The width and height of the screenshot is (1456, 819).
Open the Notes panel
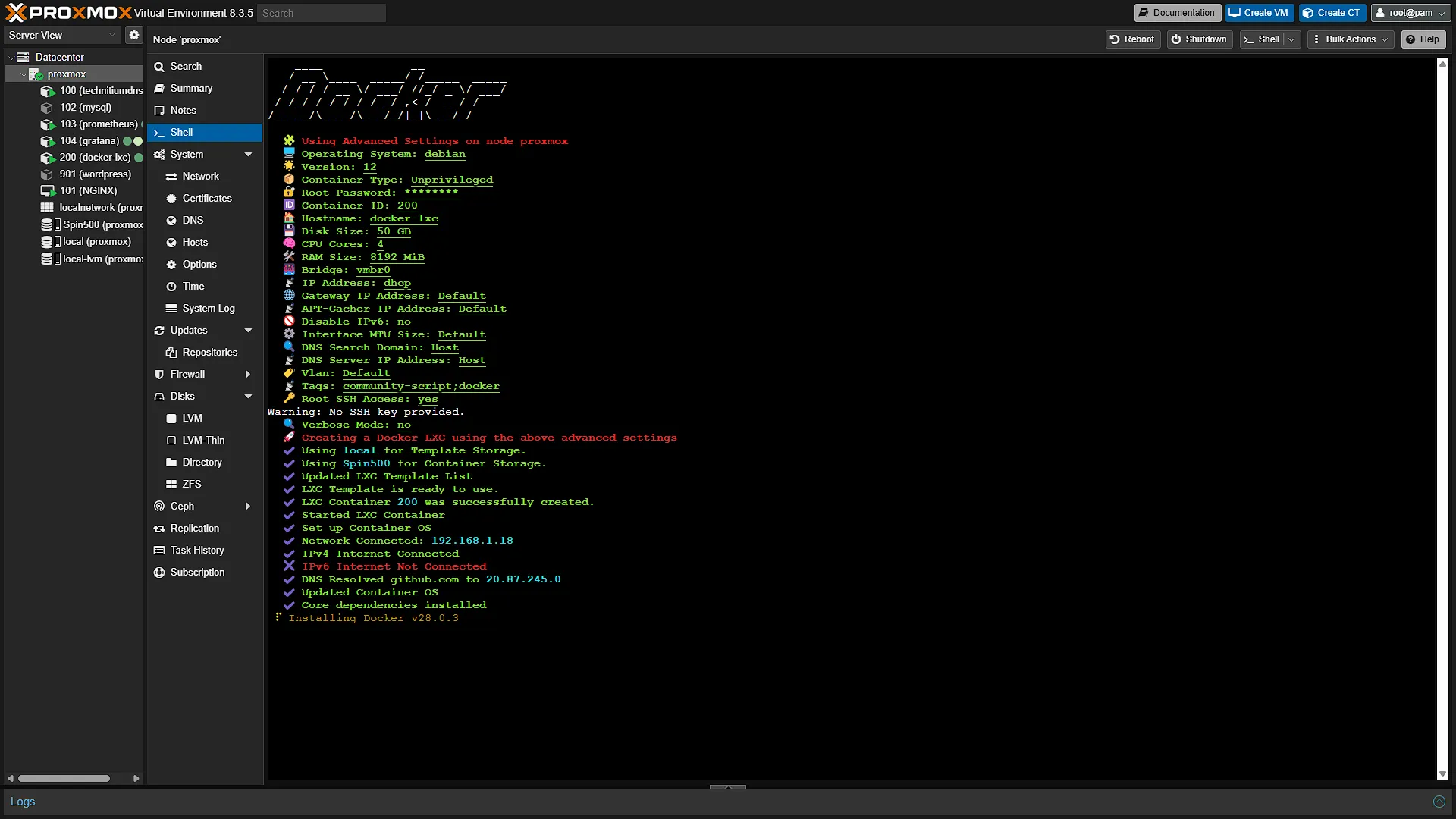pos(183,111)
